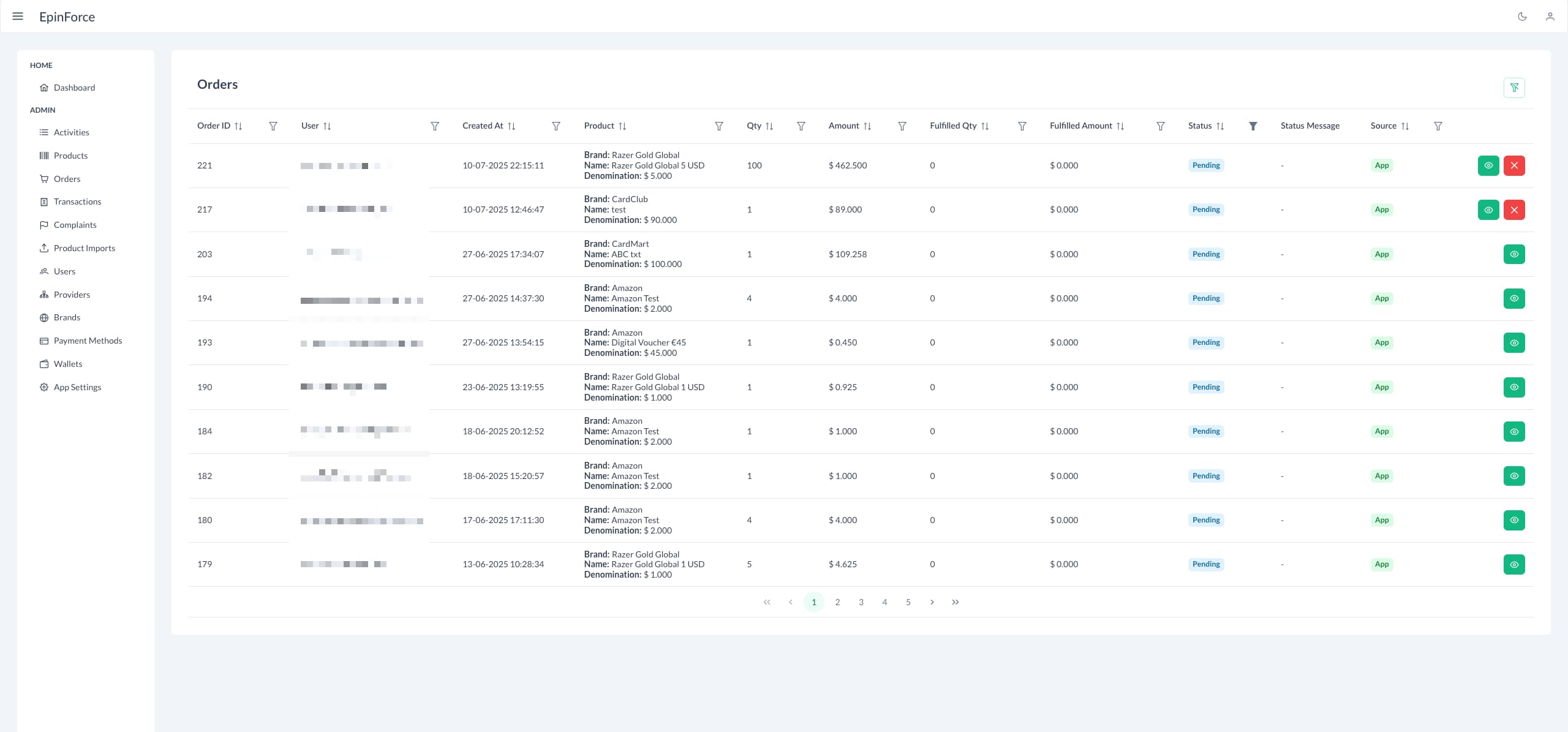Image resolution: width=1568 pixels, height=732 pixels.
Task: Open the Status column filter
Action: point(1253,126)
